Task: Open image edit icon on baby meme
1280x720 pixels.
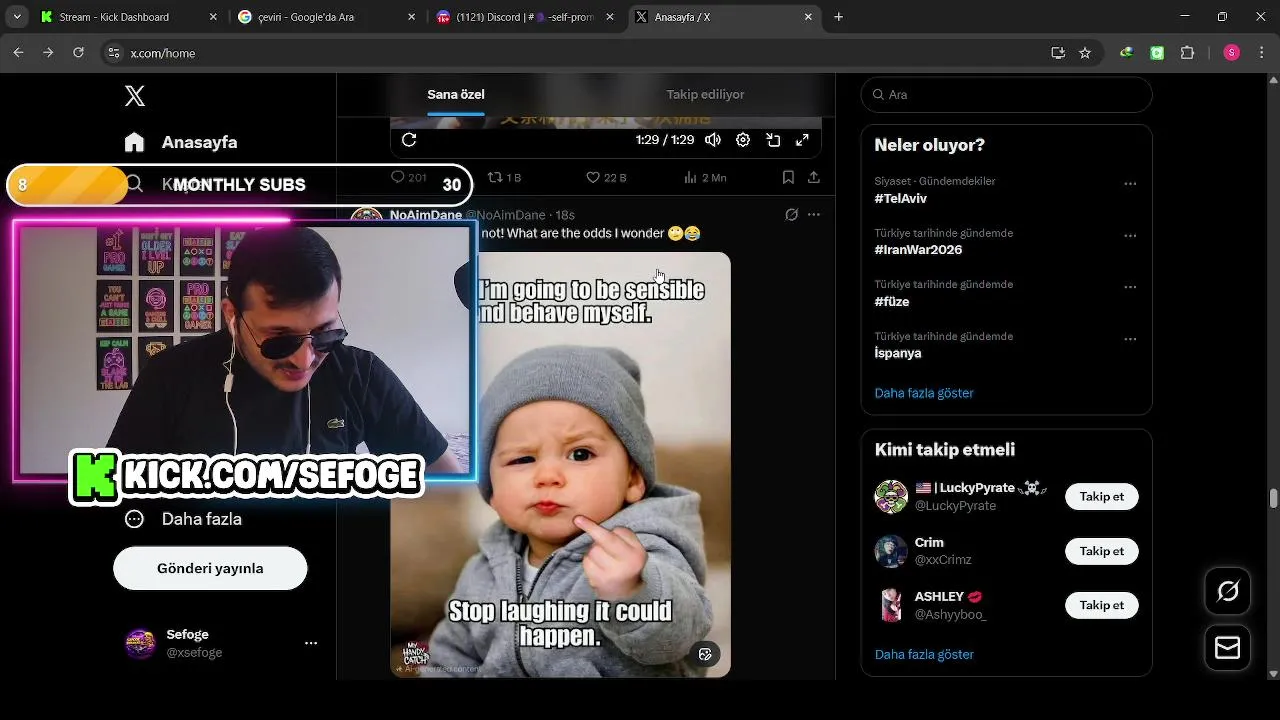Action: coord(705,654)
